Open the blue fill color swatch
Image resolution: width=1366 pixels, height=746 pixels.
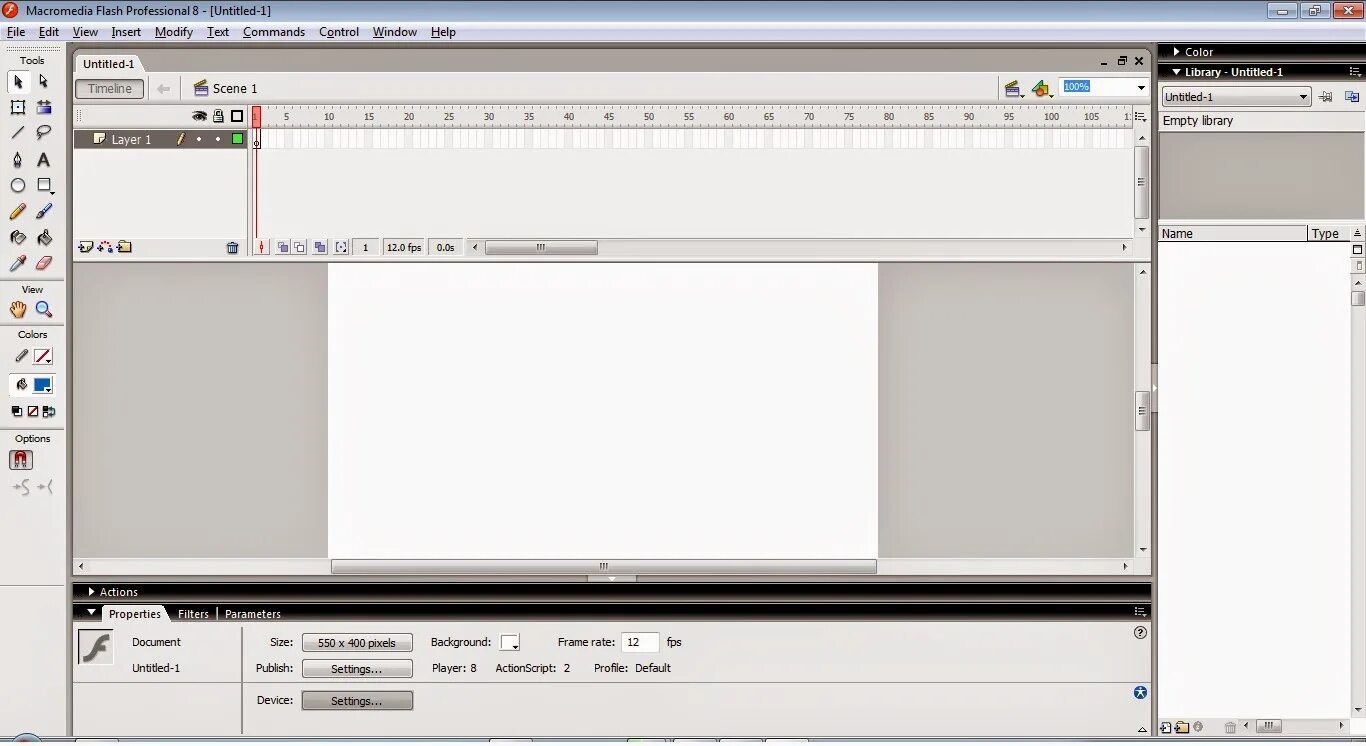coord(43,385)
